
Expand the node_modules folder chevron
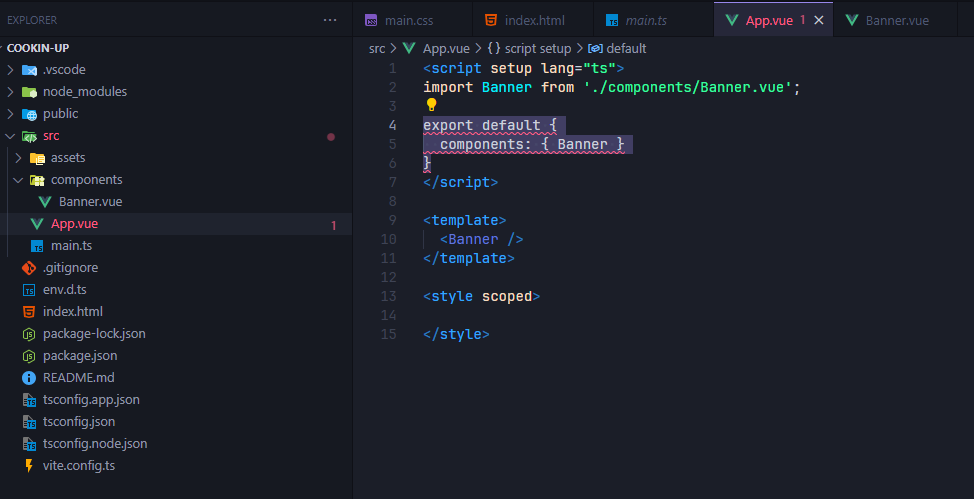click(x=11, y=92)
